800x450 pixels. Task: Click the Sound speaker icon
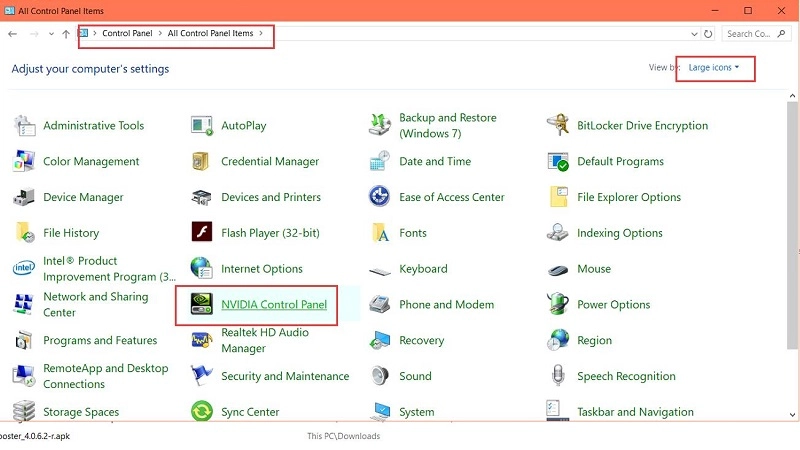pyautogui.click(x=380, y=377)
